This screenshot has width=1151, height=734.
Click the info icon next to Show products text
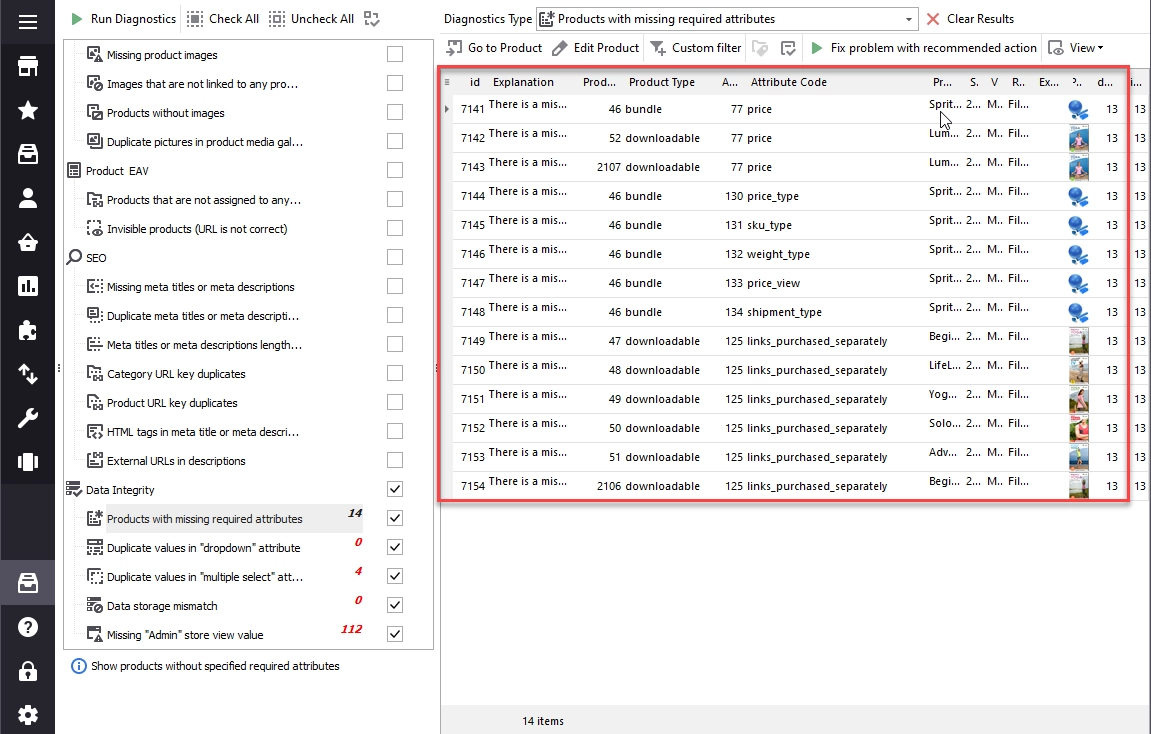(79, 666)
